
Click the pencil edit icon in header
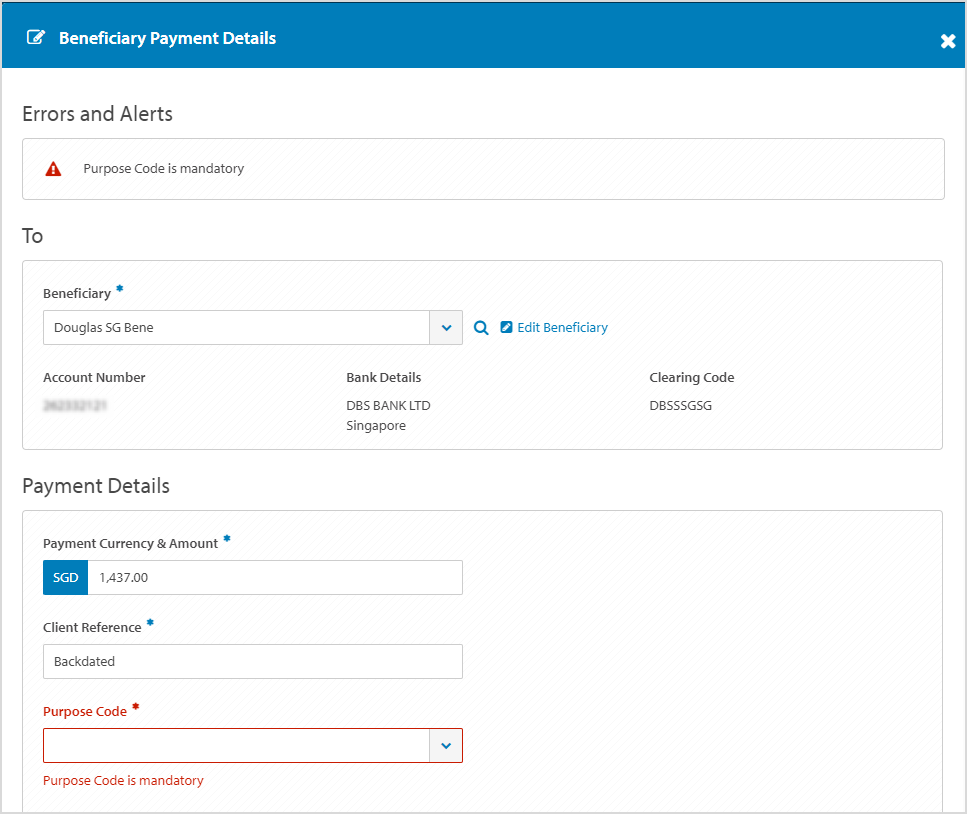pyautogui.click(x=36, y=38)
